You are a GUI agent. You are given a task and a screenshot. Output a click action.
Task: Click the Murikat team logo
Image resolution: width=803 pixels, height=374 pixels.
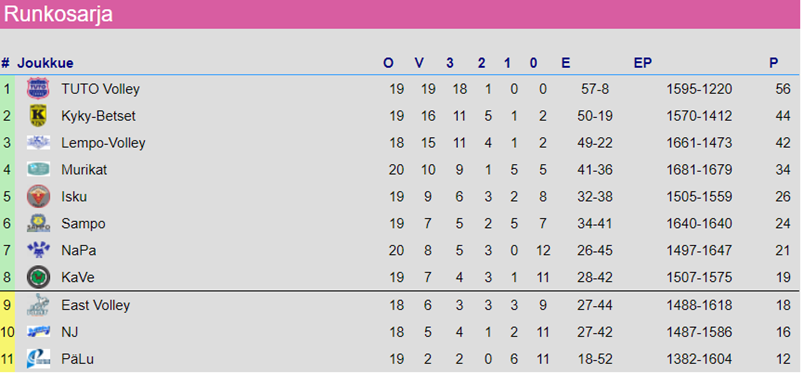click(38, 169)
